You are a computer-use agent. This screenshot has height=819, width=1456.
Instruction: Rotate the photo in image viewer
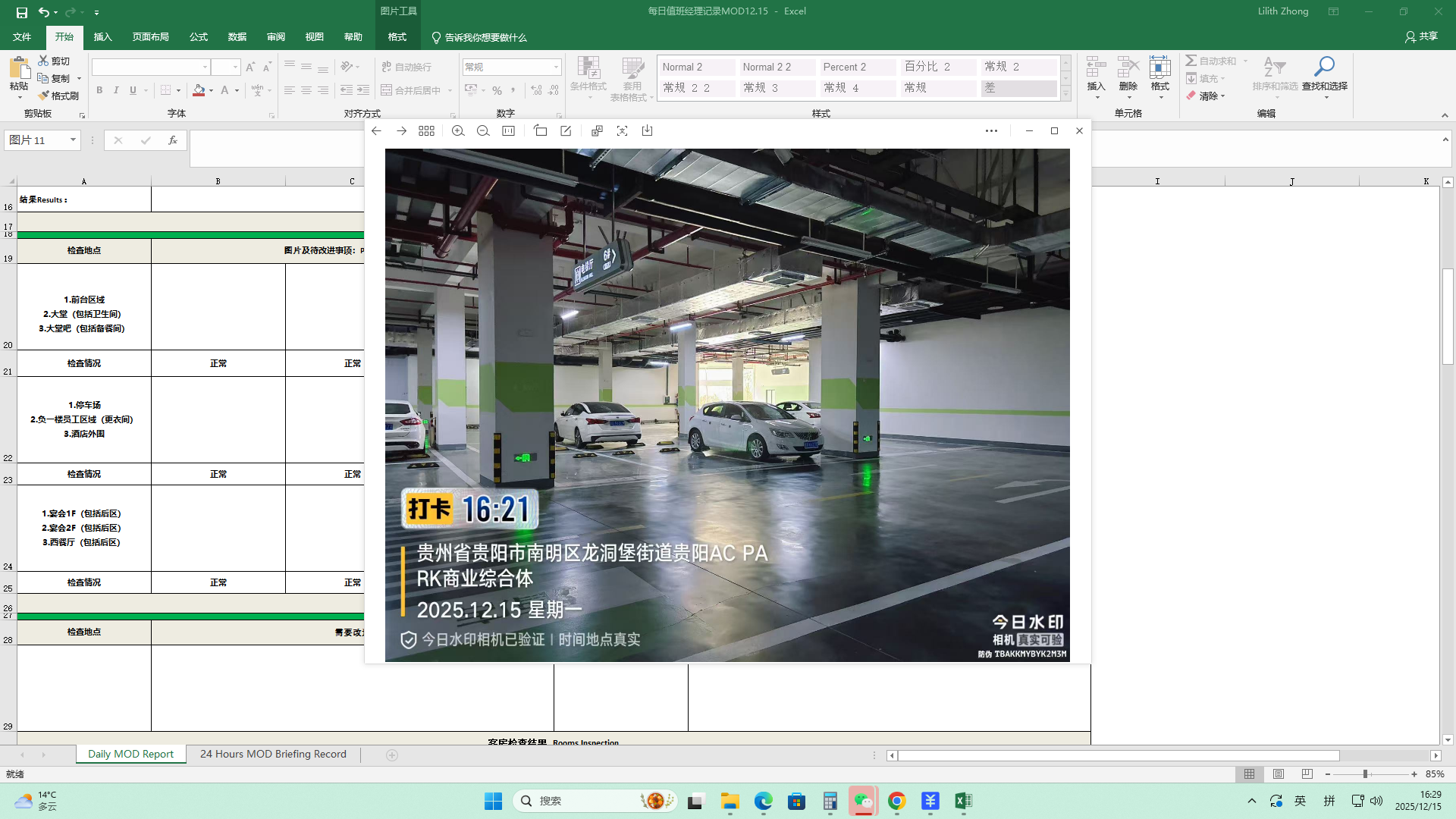pos(540,131)
